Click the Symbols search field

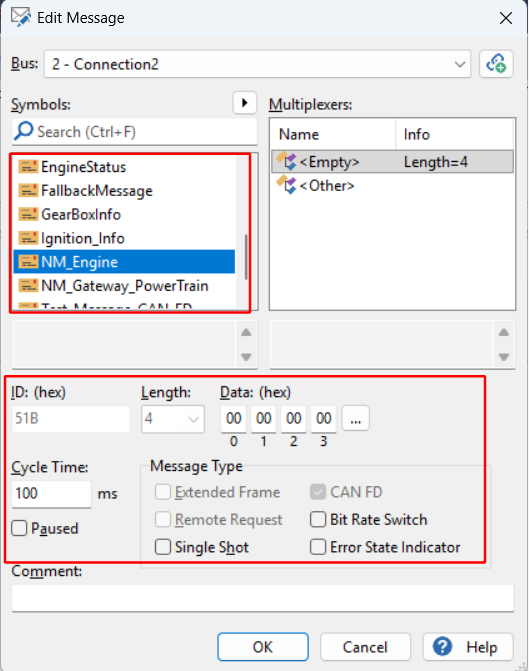click(x=135, y=132)
